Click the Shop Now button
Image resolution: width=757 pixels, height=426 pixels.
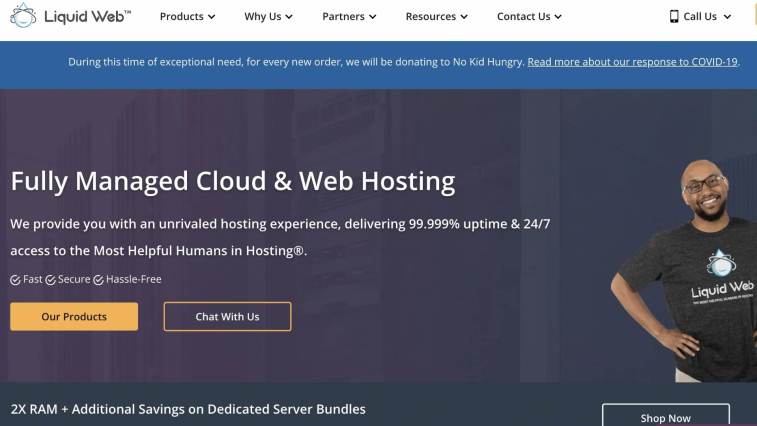click(666, 415)
